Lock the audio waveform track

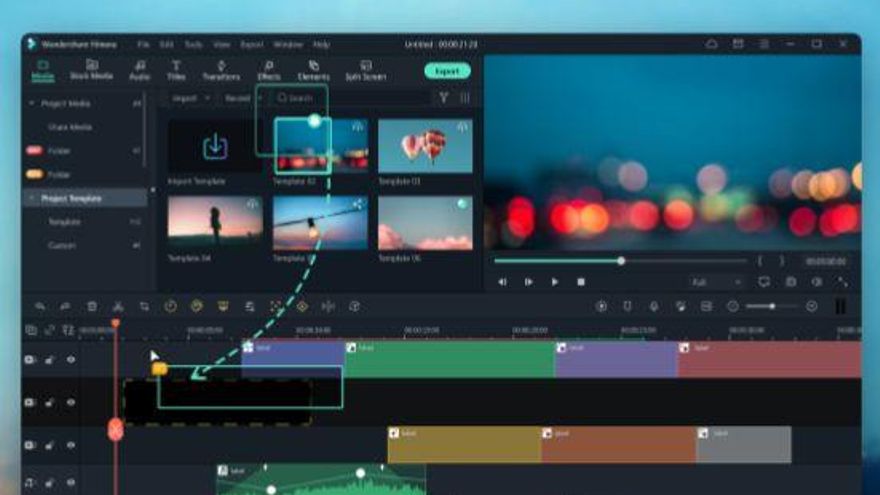pos(49,482)
